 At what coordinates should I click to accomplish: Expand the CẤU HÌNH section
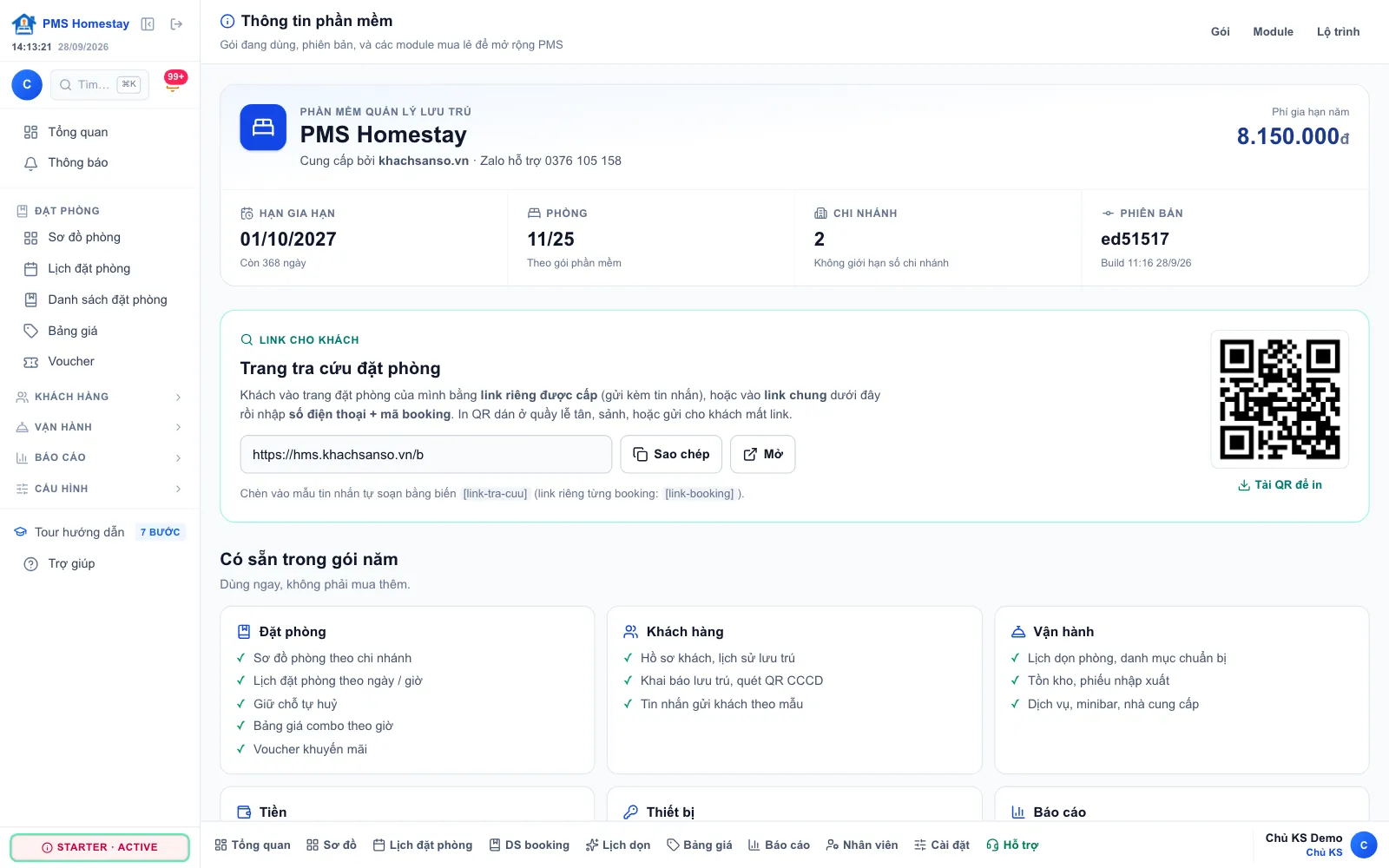tap(100, 489)
